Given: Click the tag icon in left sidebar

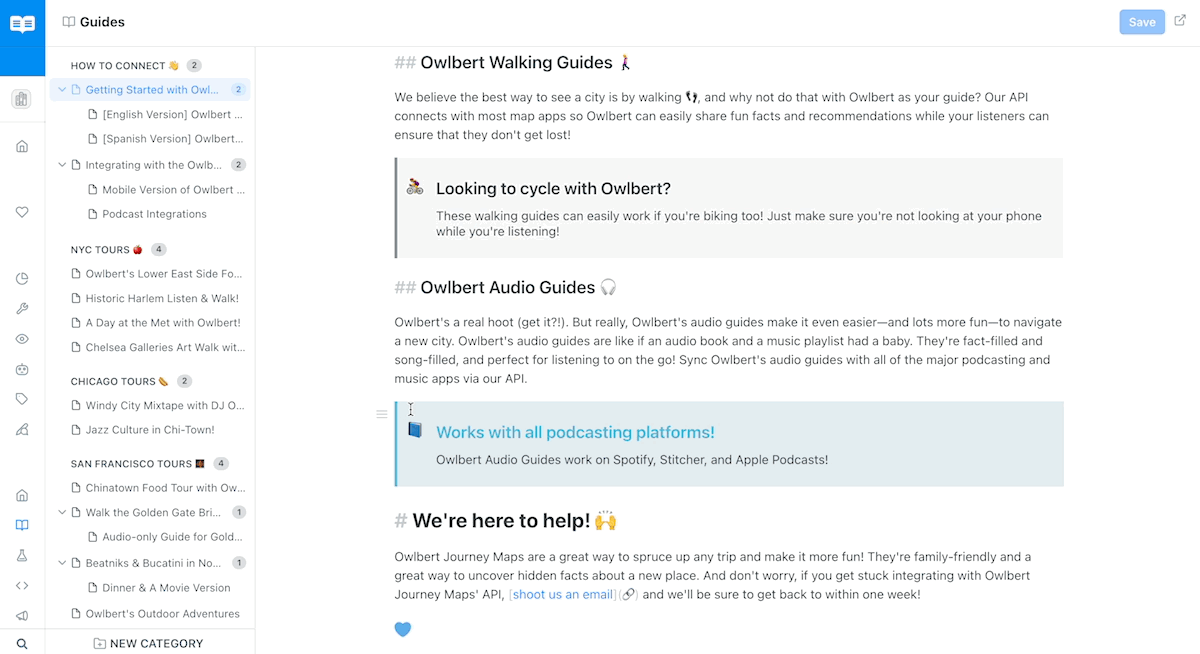Looking at the screenshot, I should tap(22, 399).
